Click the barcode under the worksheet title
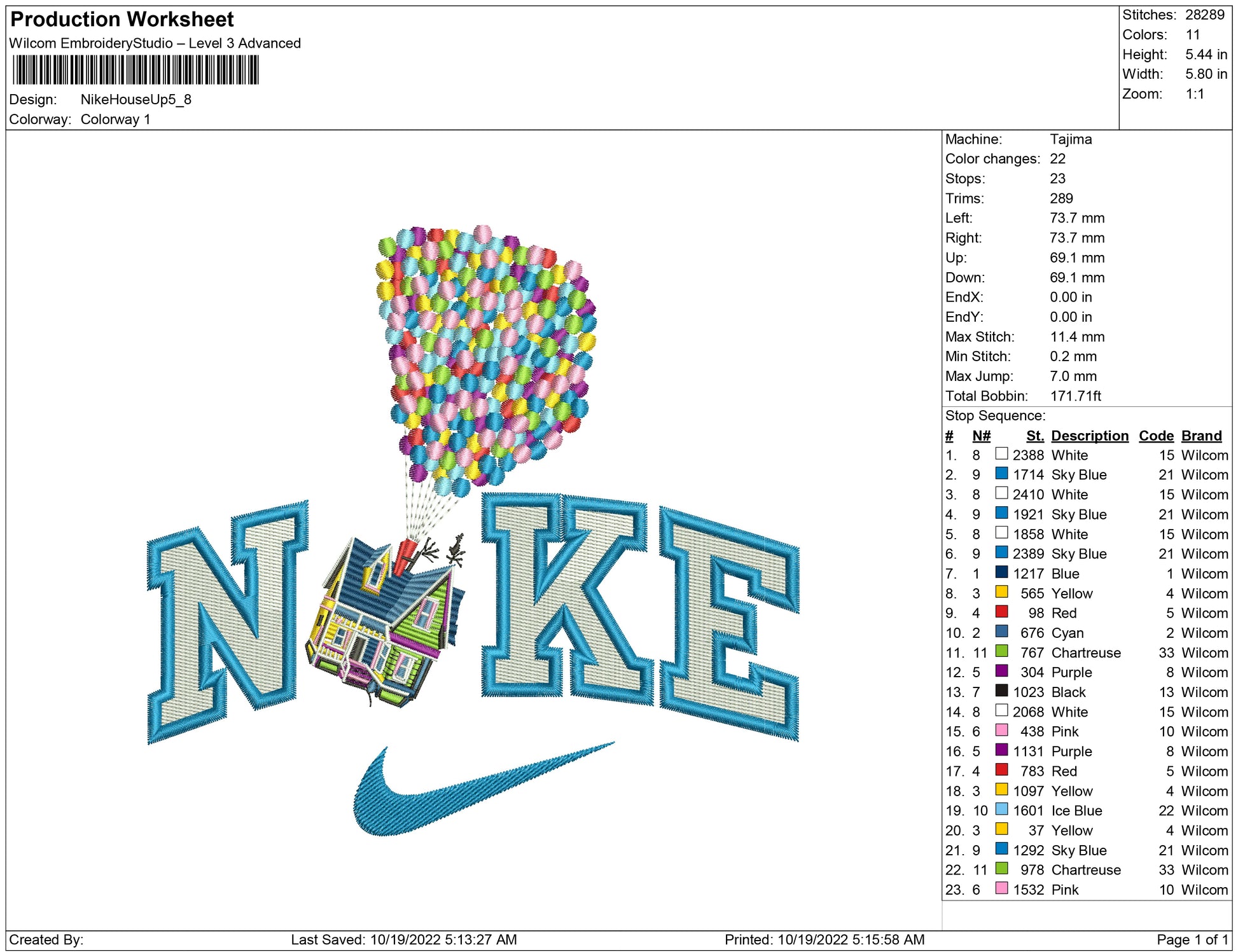Viewport: 1238px width, 952px height. [x=136, y=70]
